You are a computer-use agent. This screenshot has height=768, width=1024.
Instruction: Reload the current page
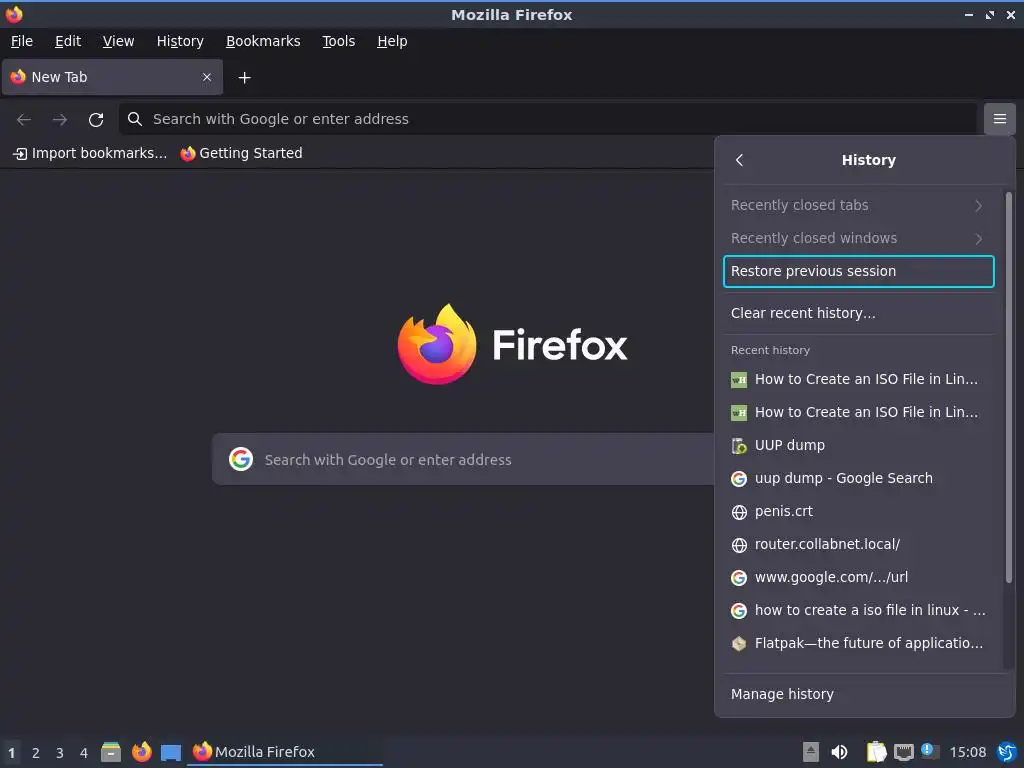[96, 120]
